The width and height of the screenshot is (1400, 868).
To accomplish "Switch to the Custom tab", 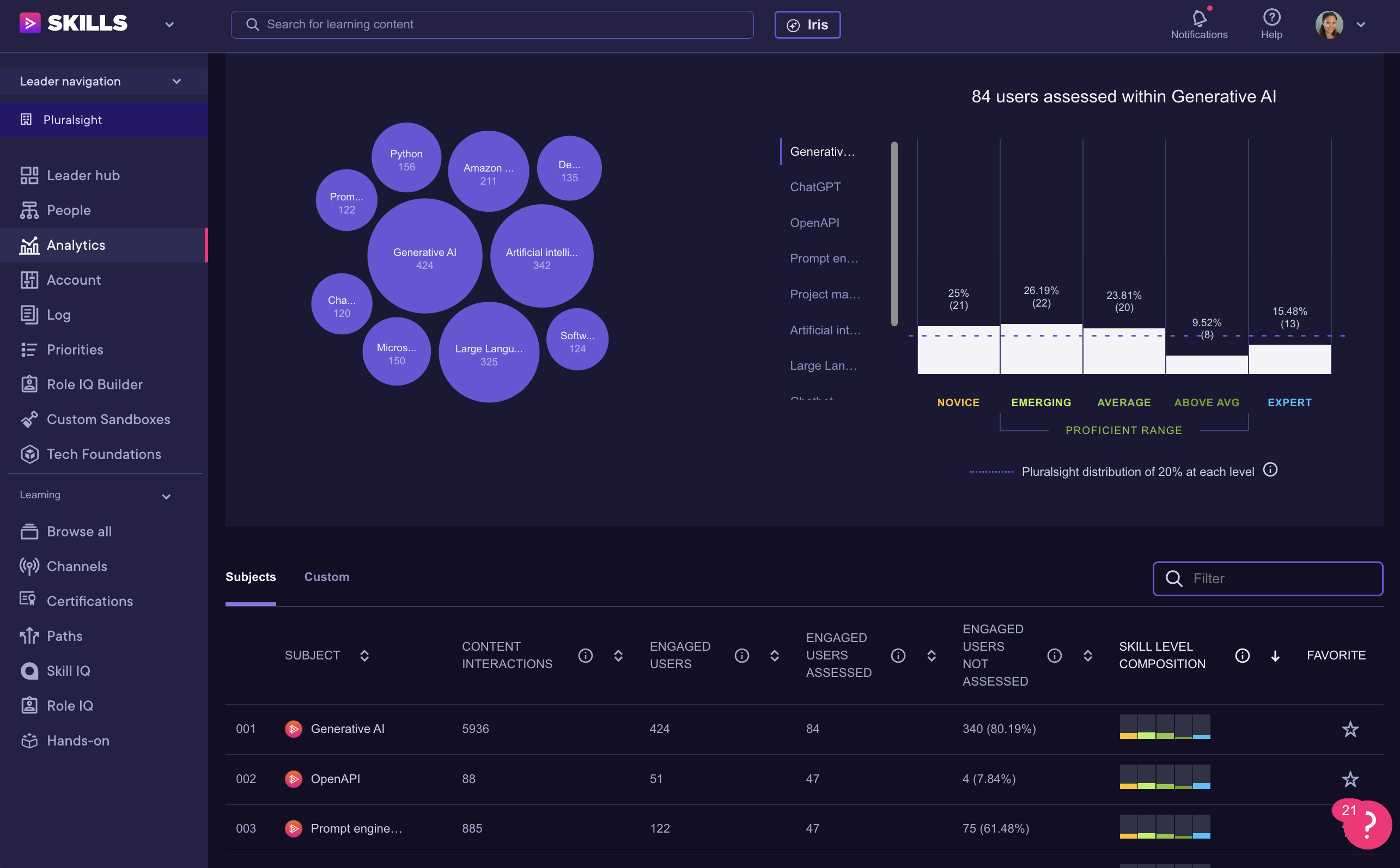I will pos(326,577).
